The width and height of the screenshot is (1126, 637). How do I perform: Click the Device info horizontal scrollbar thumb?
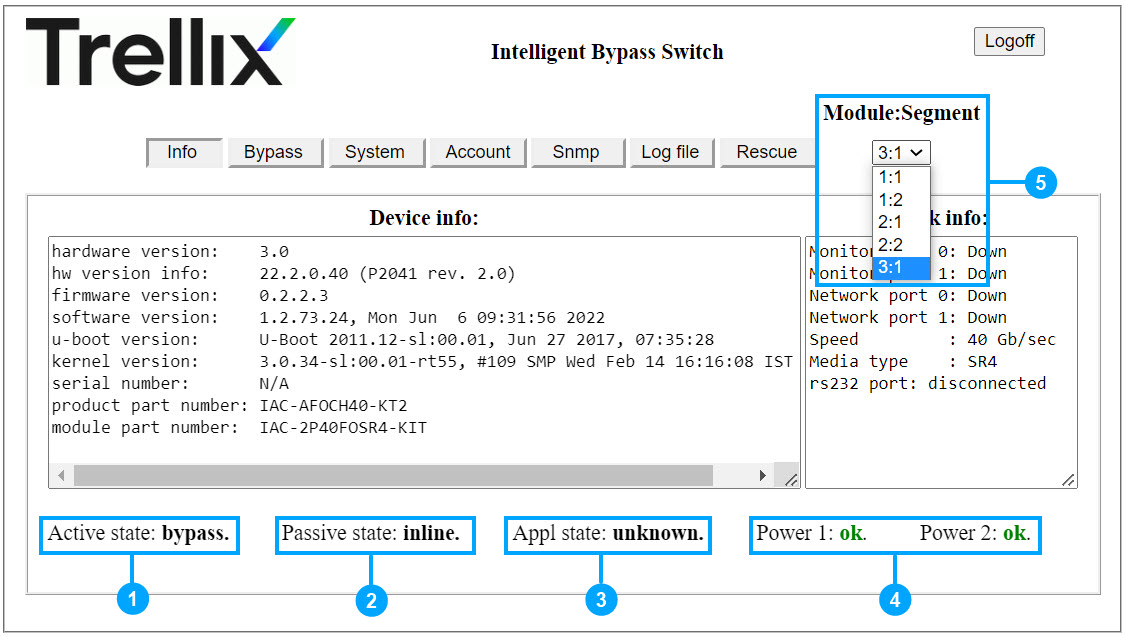click(x=394, y=475)
